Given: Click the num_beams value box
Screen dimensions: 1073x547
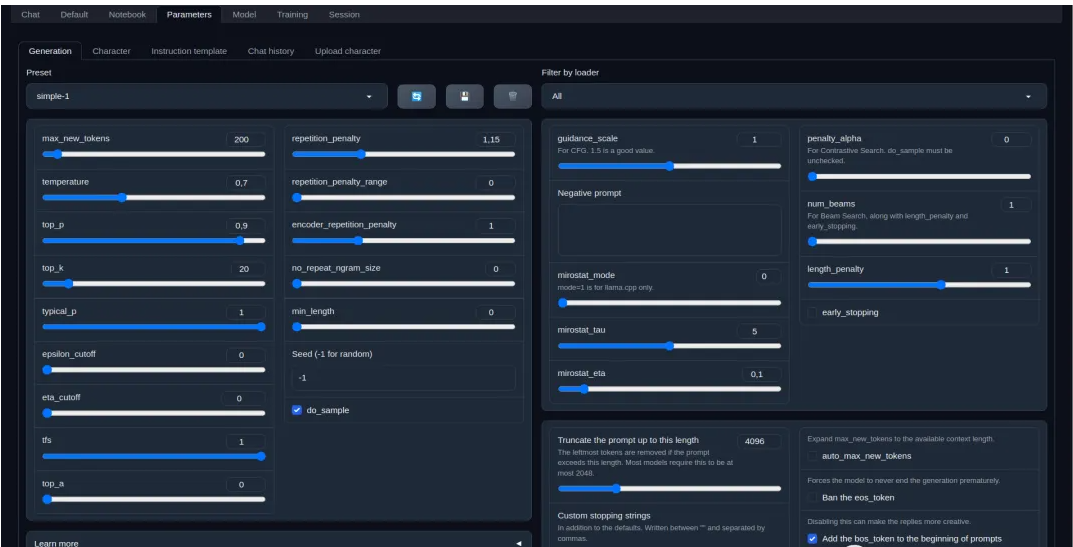Looking at the screenshot, I should 1016,205.
